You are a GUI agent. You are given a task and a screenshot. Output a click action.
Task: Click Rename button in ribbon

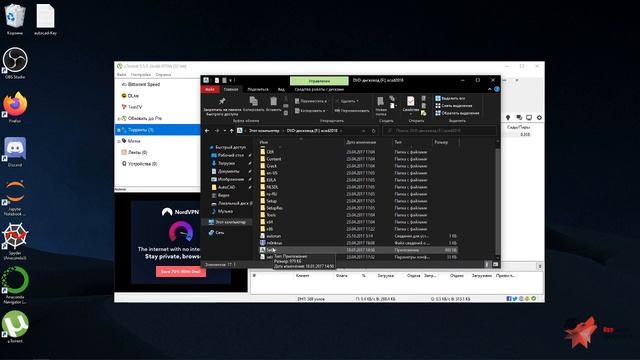pos(351,111)
